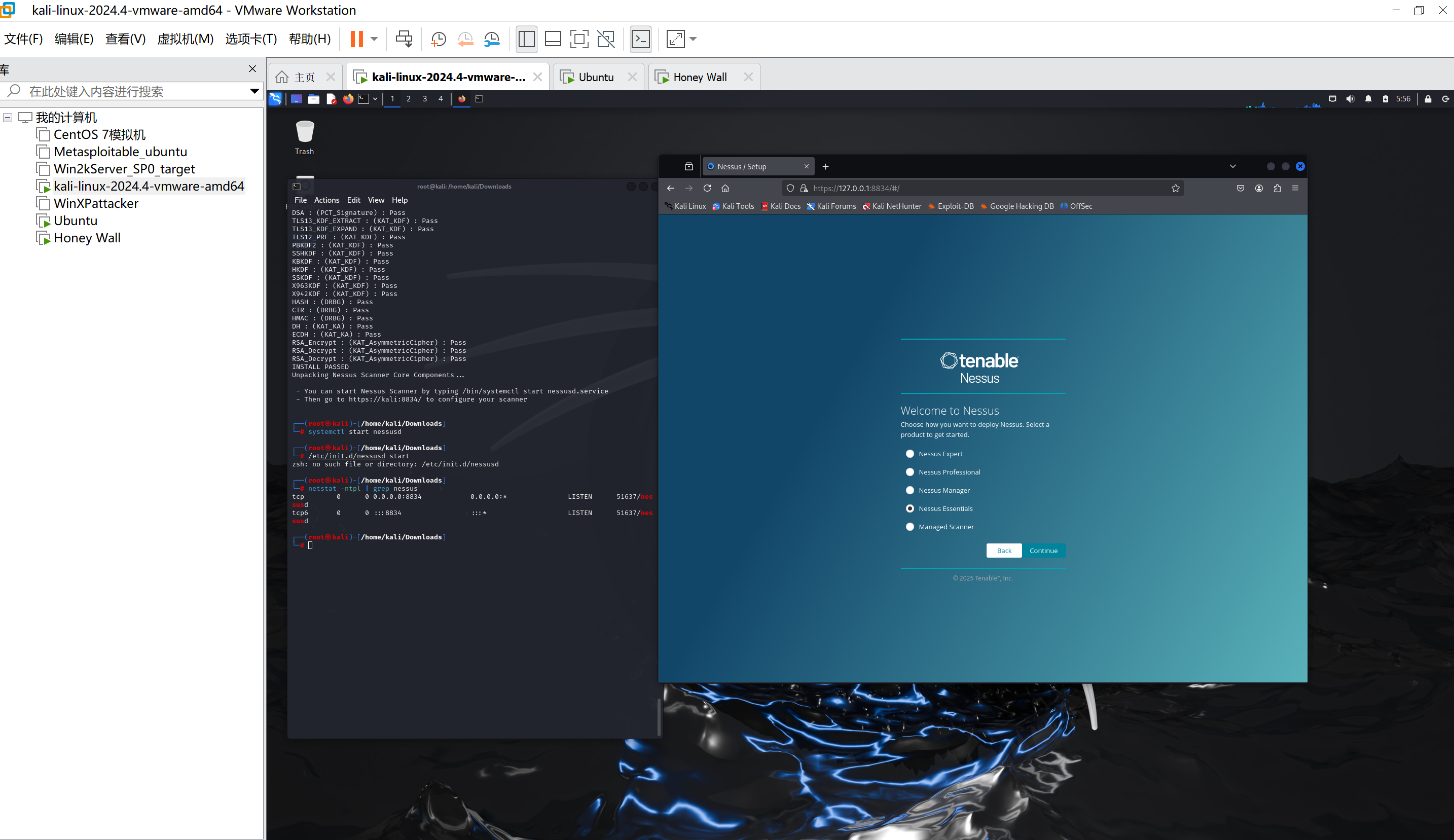
Task: Select the Nessus Manager radio option
Action: point(910,490)
